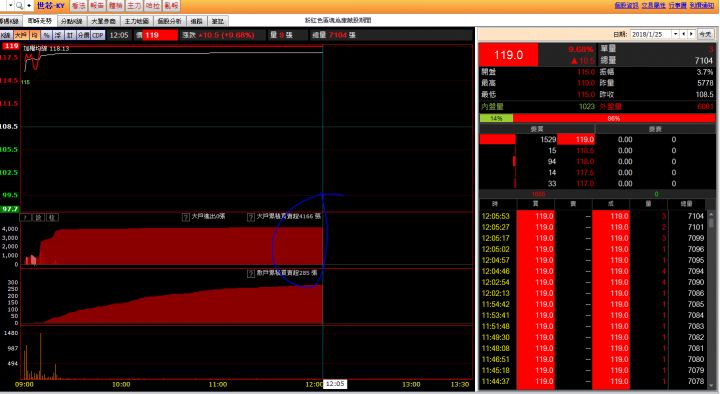Screen dimensions: 720x394
Task: Click the 今天 today button
Action: point(705,34)
